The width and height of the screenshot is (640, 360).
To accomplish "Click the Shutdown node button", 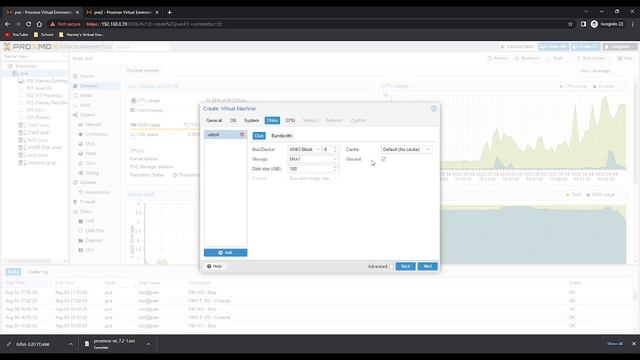I will pyautogui.click(x=527, y=58).
